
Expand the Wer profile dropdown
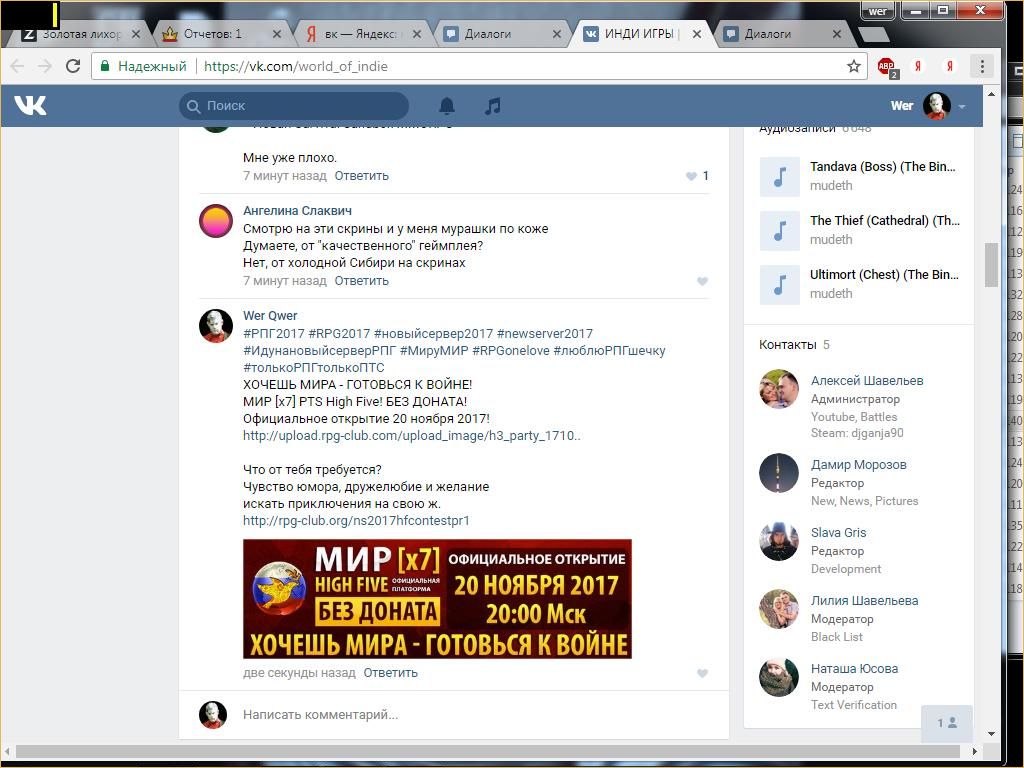(x=961, y=106)
